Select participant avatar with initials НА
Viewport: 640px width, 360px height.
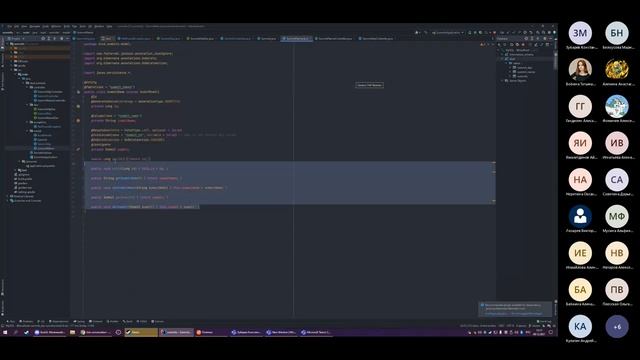click(580, 180)
